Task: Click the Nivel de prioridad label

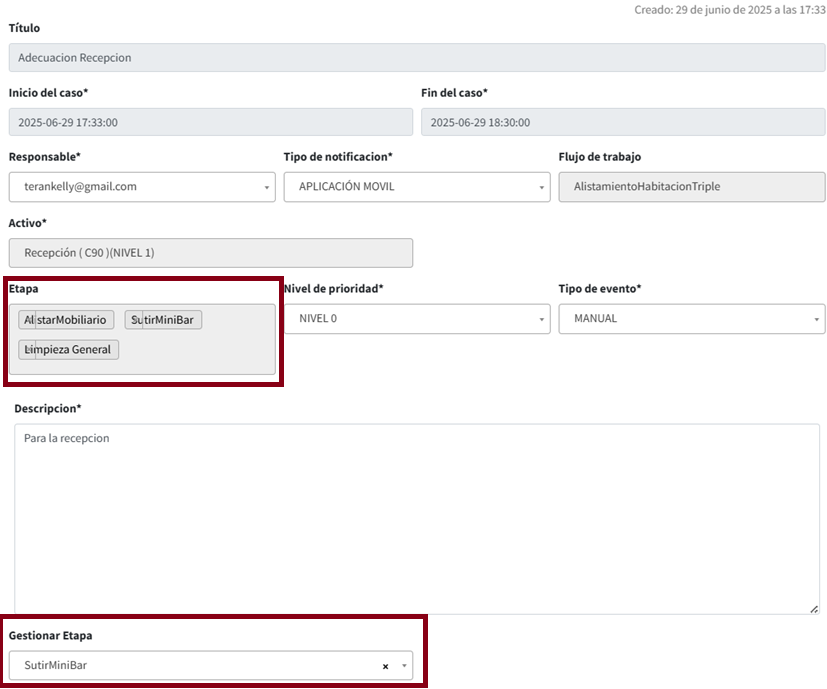Action: pos(333,289)
